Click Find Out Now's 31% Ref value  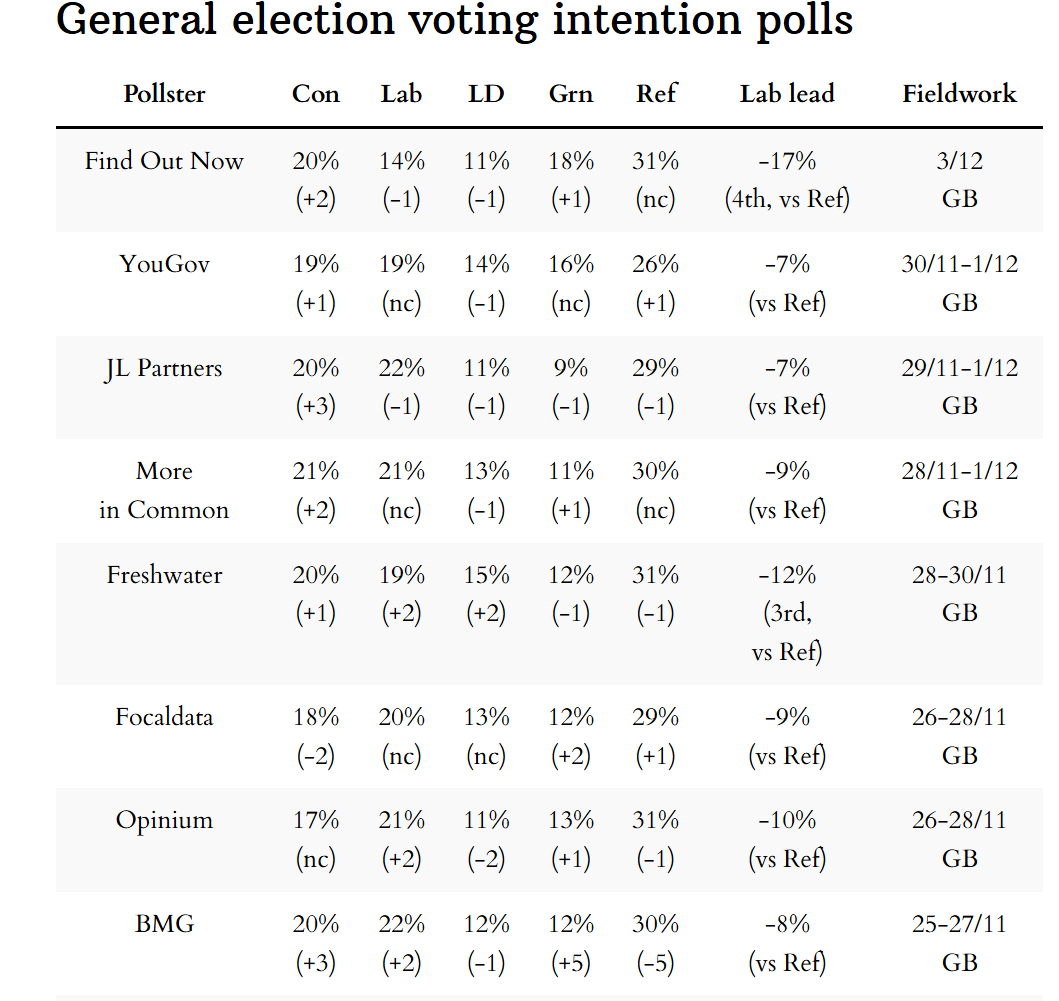(656, 161)
